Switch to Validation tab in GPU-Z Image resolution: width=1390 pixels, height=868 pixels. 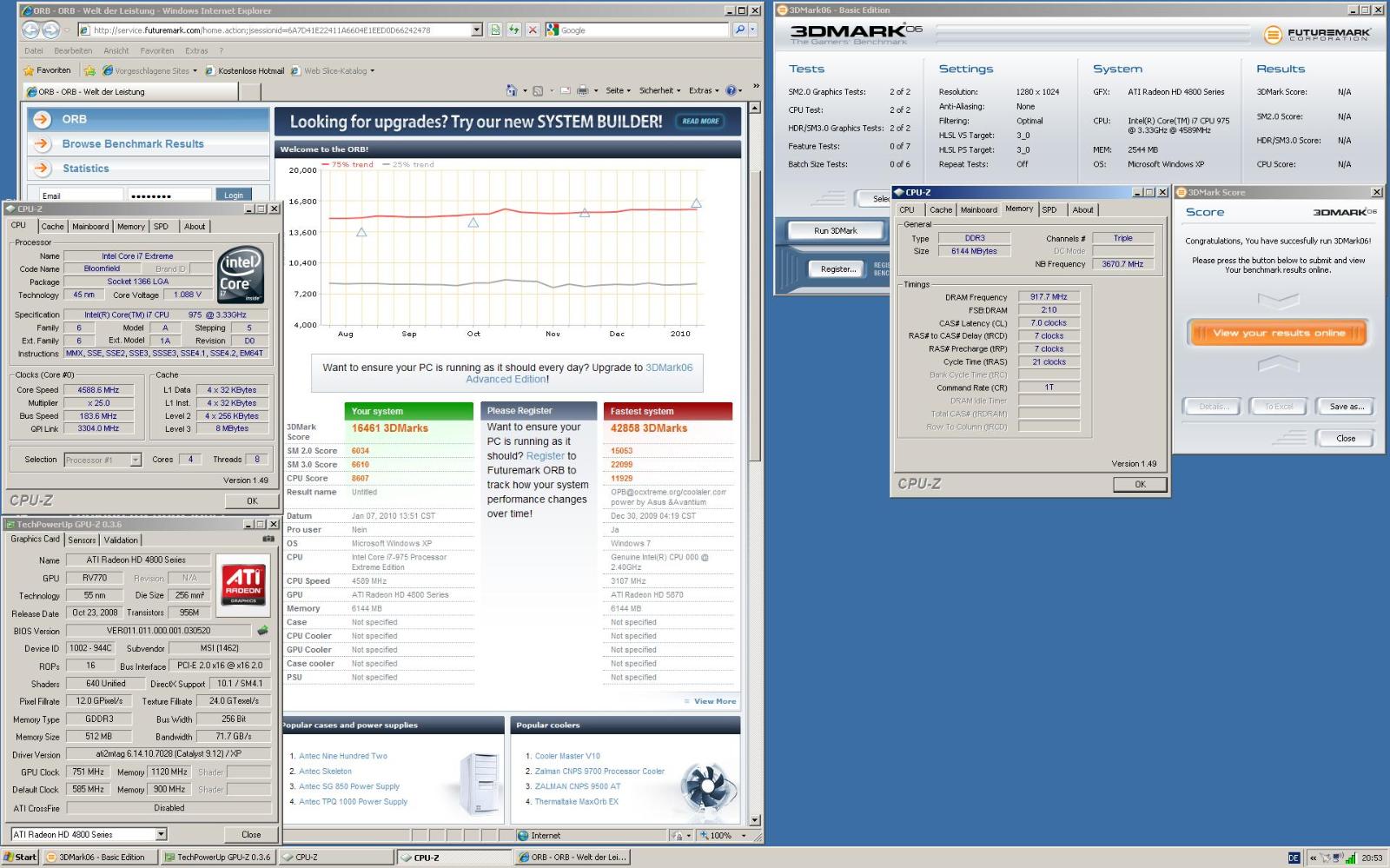[121, 540]
